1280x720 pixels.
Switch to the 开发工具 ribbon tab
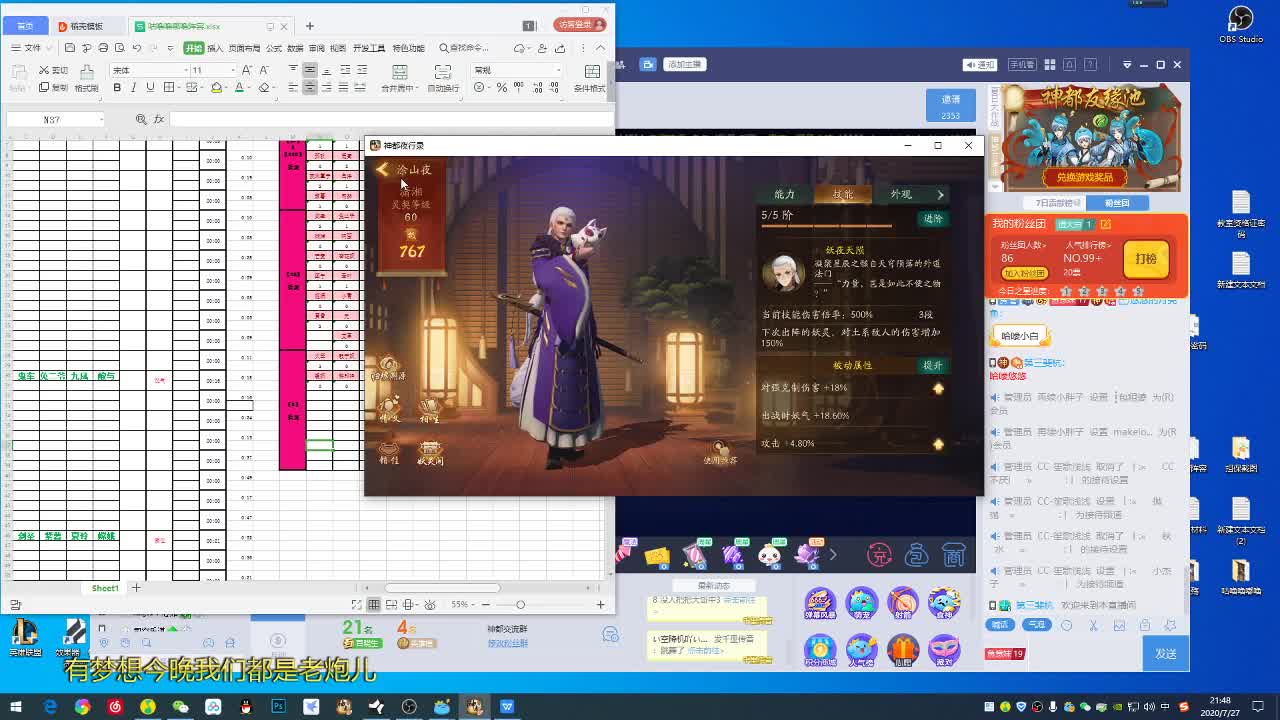(x=369, y=48)
